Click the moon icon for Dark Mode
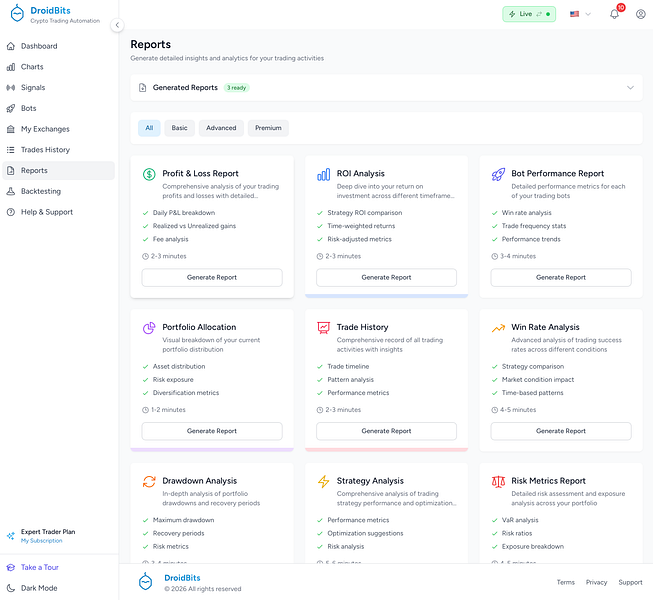 point(11,588)
